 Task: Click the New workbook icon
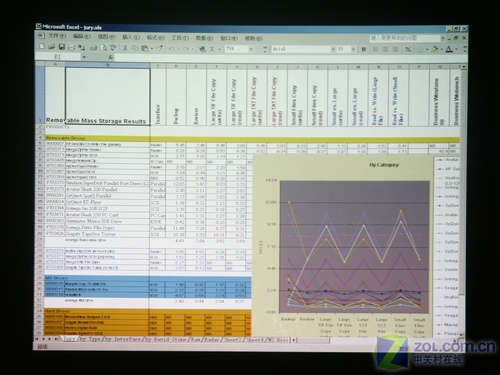(42, 47)
